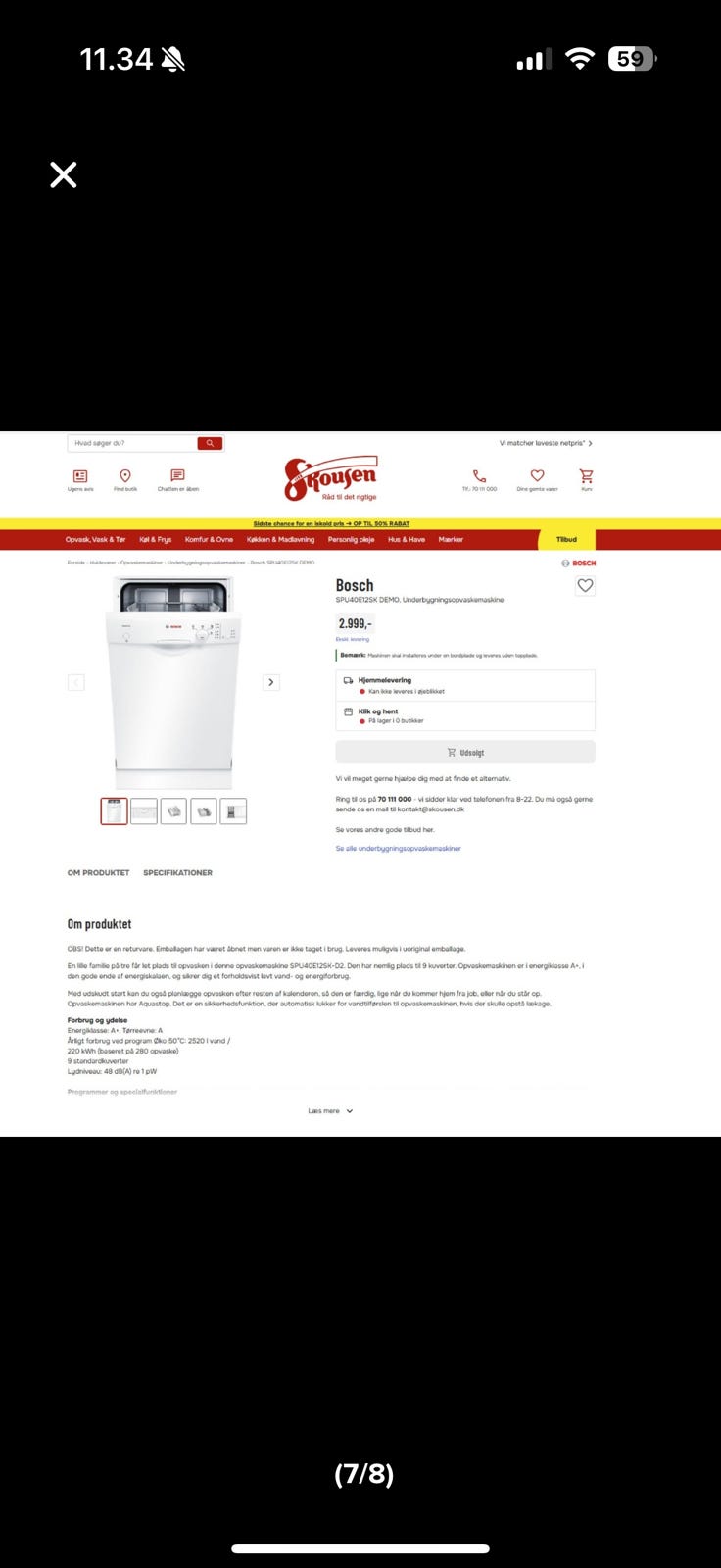Save product with the heart wishlist icon
Screen dimensions: 721x1568
coord(585,586)
